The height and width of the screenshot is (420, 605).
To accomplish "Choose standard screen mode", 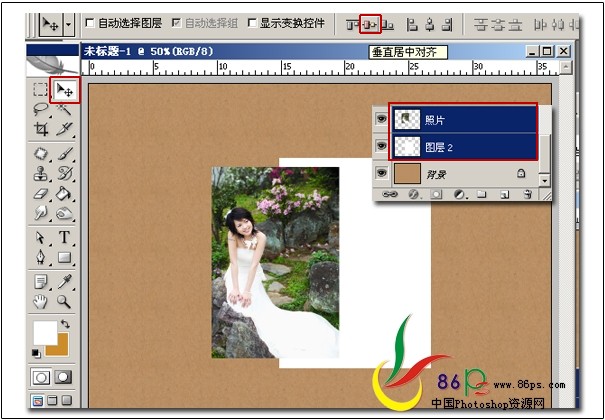I will [x=37, y=401].
